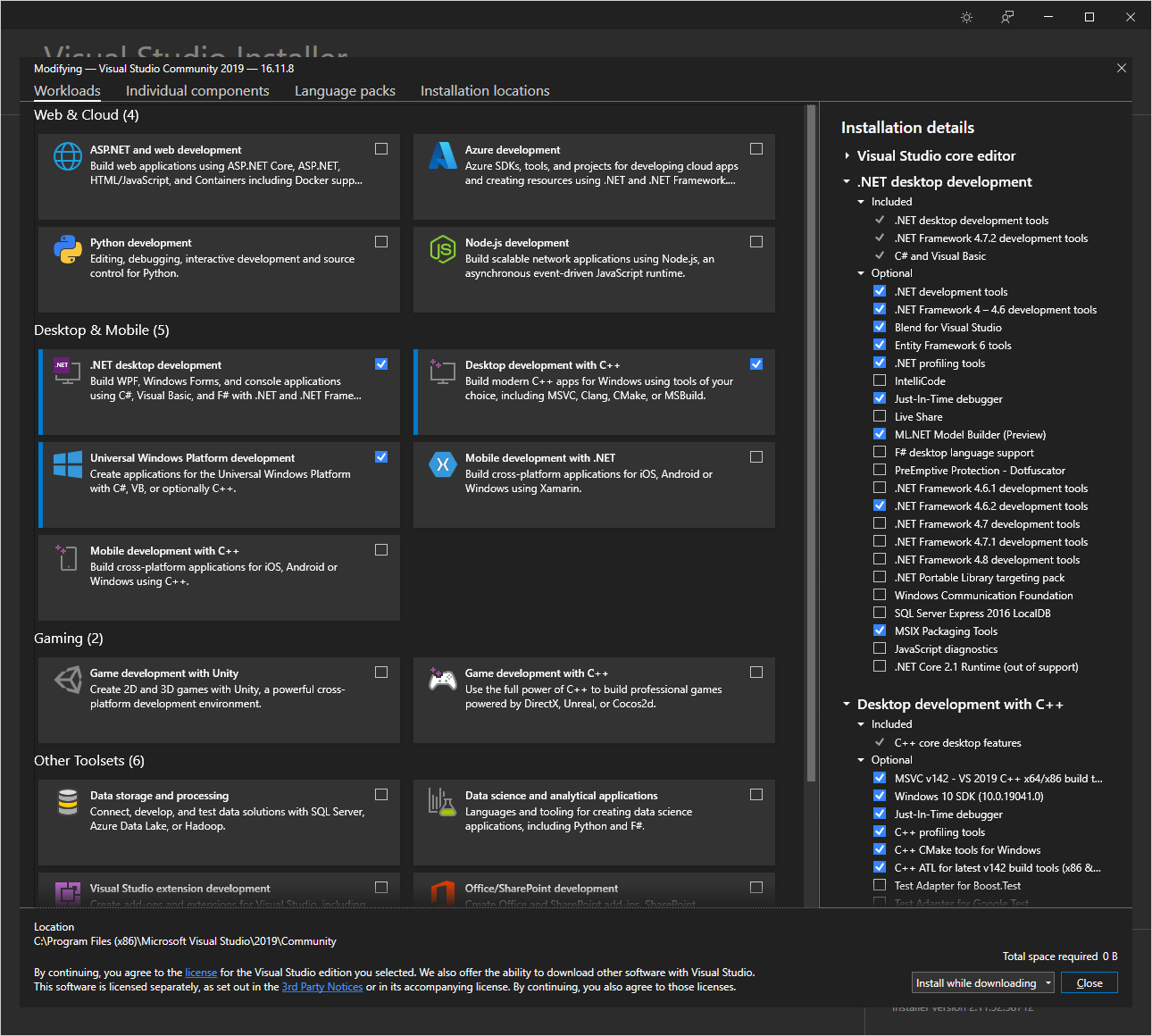Collapse Included list under Desktop development with C++

[x=862, y=724]
